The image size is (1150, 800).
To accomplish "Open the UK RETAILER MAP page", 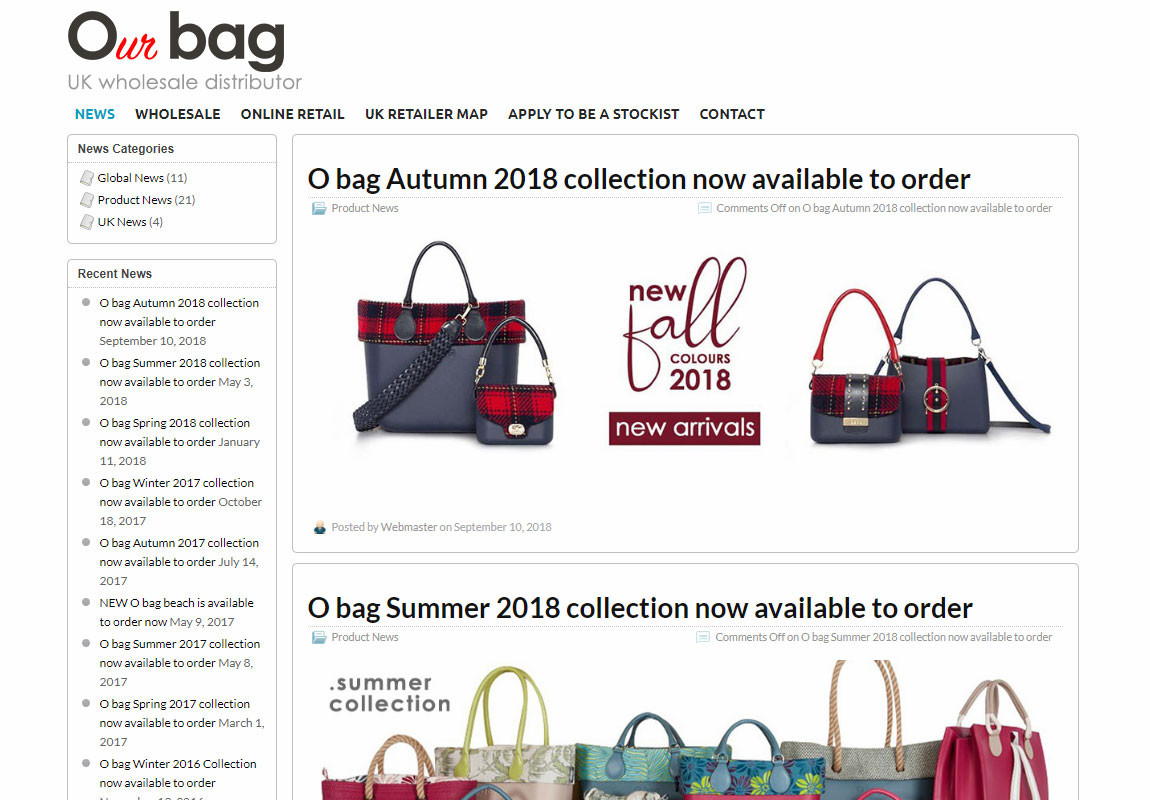I will coord(426,114).
